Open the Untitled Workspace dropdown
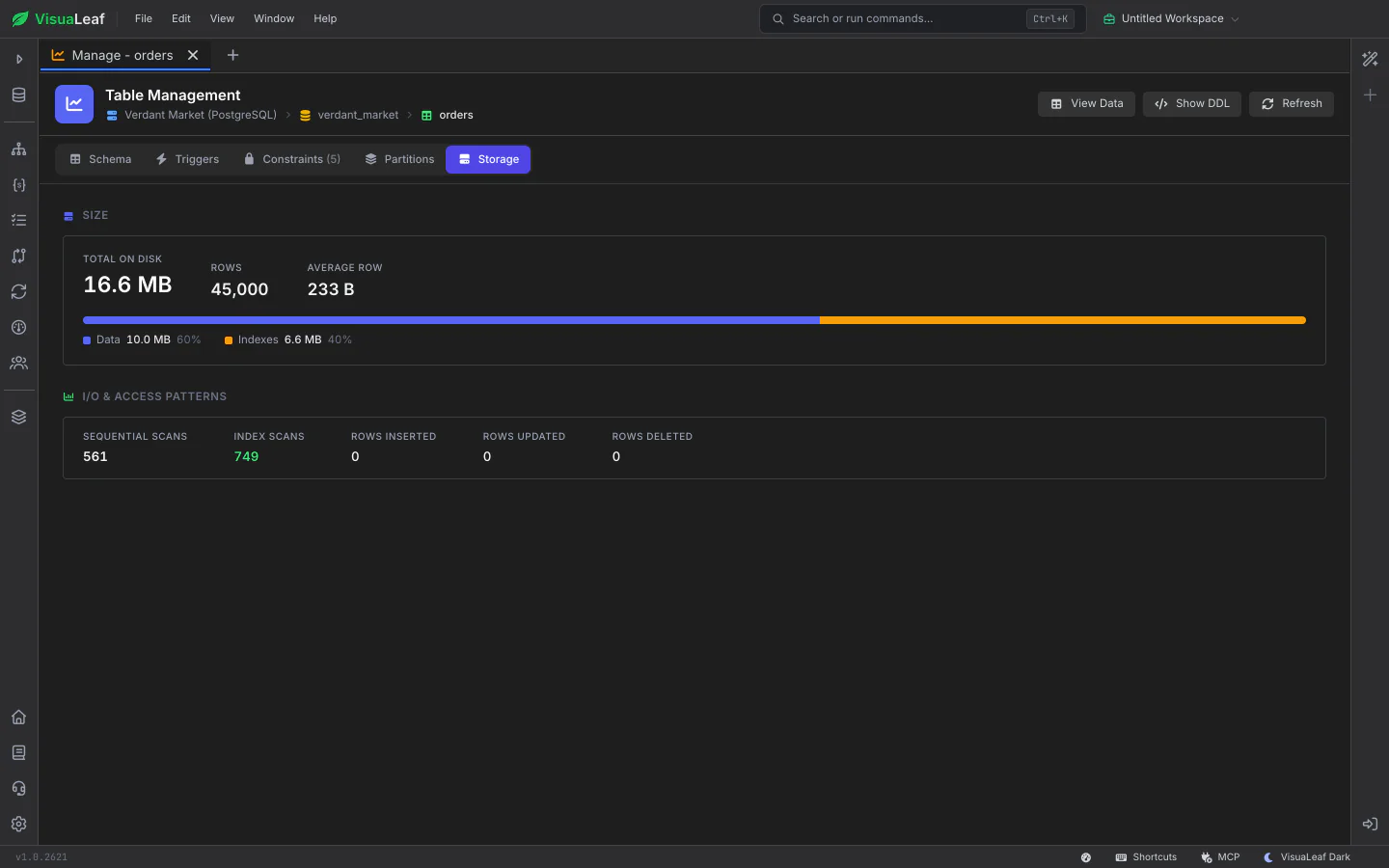The height and width of the screenshot is (868, 1389). 1171,18
